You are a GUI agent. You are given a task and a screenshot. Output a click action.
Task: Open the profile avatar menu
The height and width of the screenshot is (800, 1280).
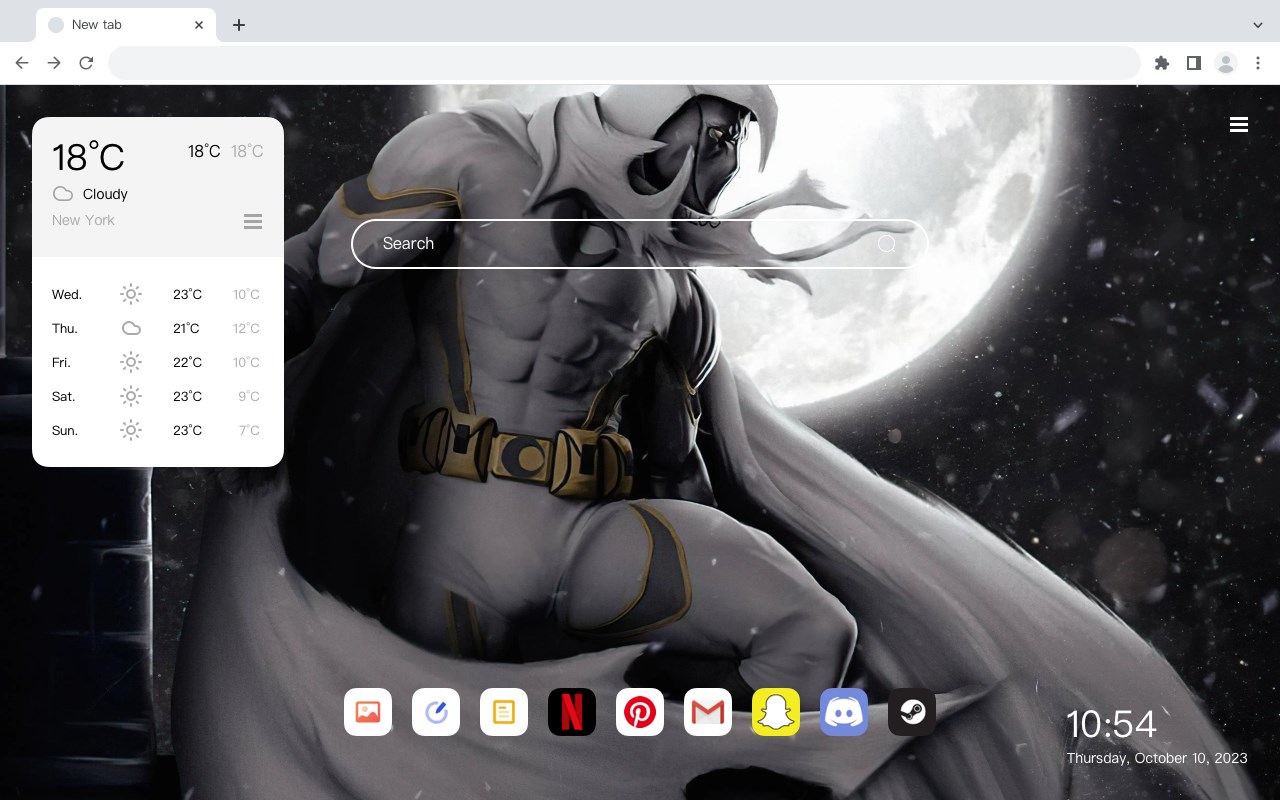coord(1226,63)
